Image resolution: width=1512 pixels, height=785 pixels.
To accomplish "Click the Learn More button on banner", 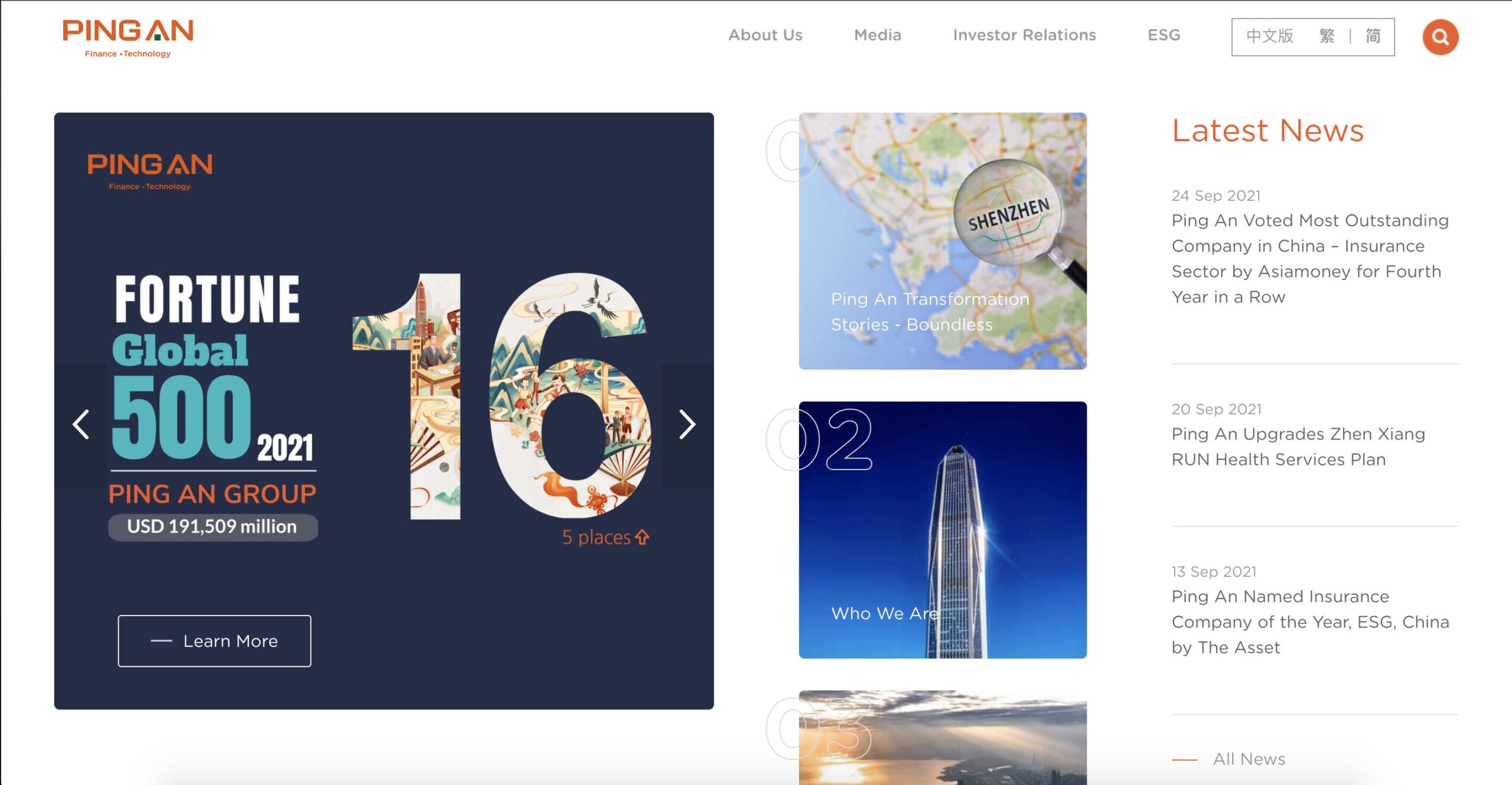I will click(214, 641).
